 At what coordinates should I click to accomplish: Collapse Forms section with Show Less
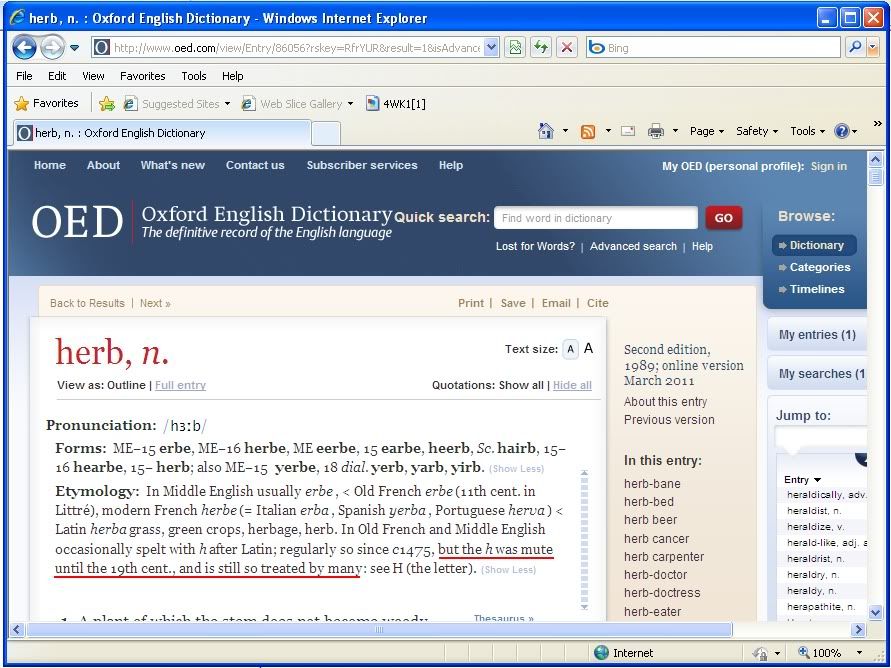click(x=517, y=469)
